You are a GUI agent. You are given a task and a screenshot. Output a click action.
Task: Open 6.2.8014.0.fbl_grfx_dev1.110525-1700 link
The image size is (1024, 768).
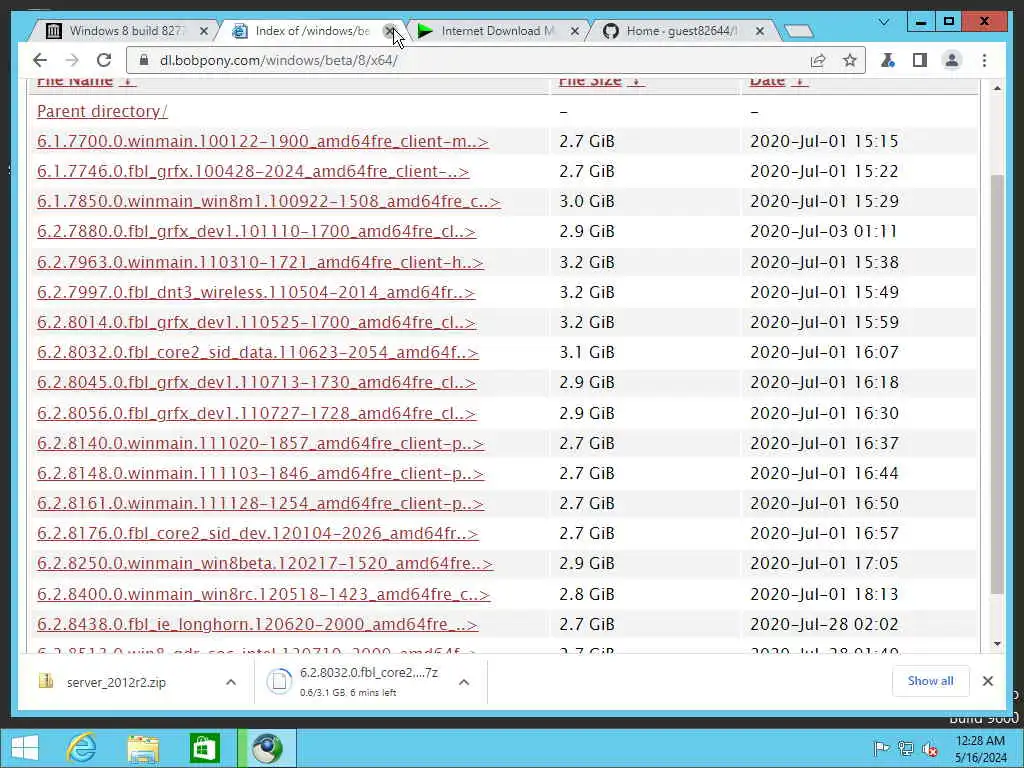pos(256,322)
